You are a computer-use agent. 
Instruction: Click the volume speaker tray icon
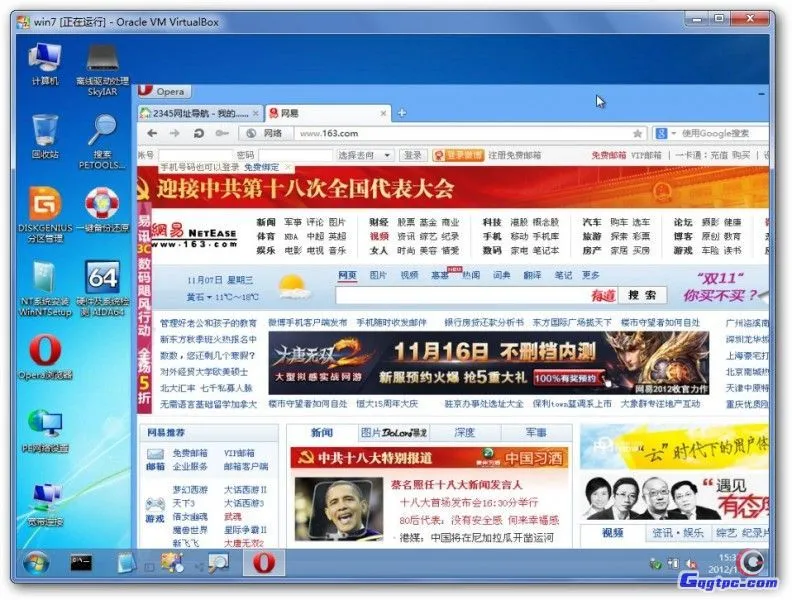click(691, 564)
